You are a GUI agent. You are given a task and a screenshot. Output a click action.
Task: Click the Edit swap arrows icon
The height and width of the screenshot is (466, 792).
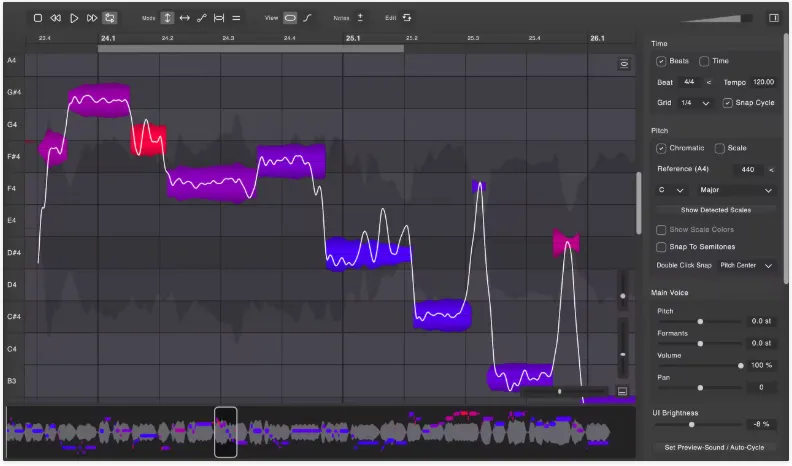[x=407, y=18]
